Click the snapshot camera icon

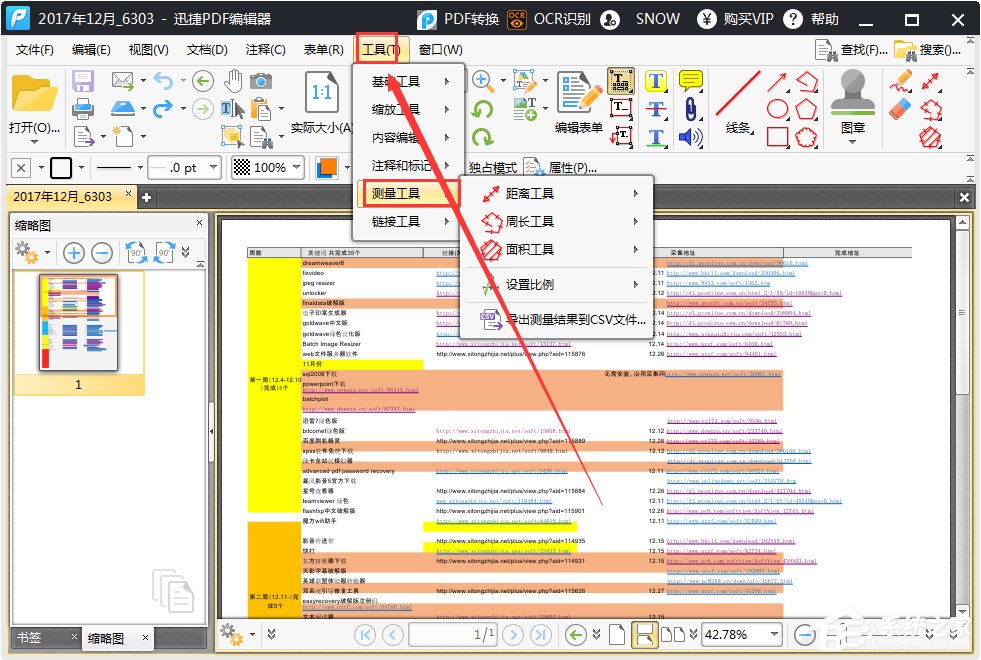point(261,81)
